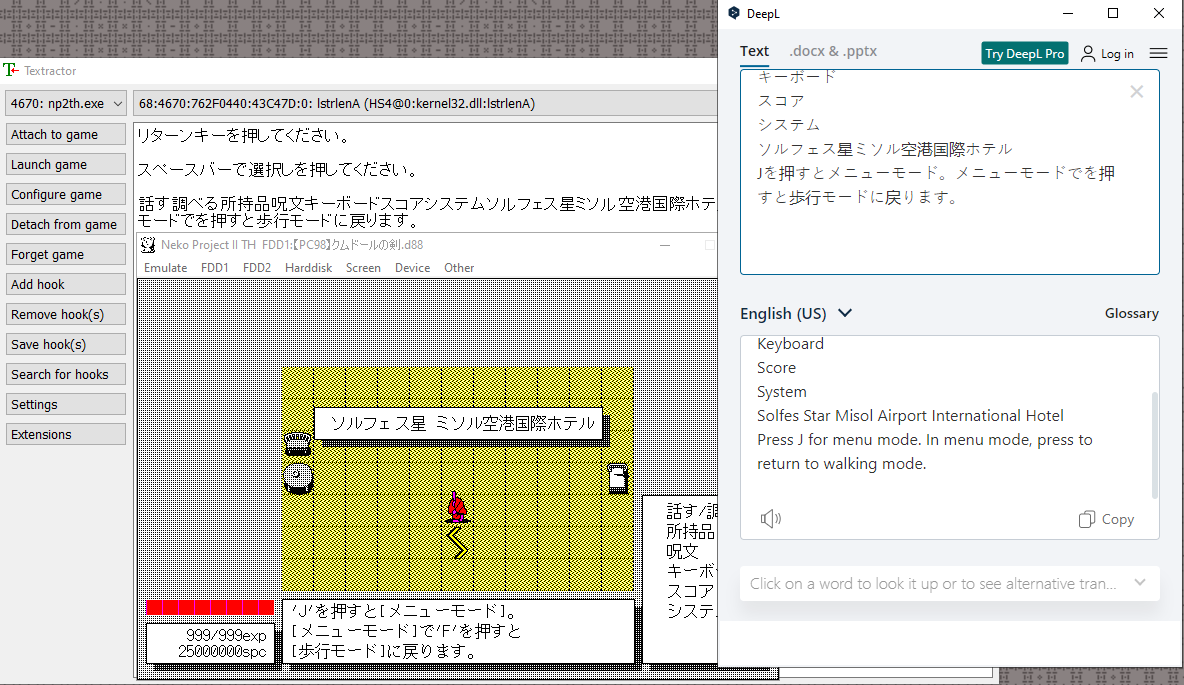1184x685 pixels.
Task: Open the DeepL hamburger menu
Action: click(x=1158, y=52)
